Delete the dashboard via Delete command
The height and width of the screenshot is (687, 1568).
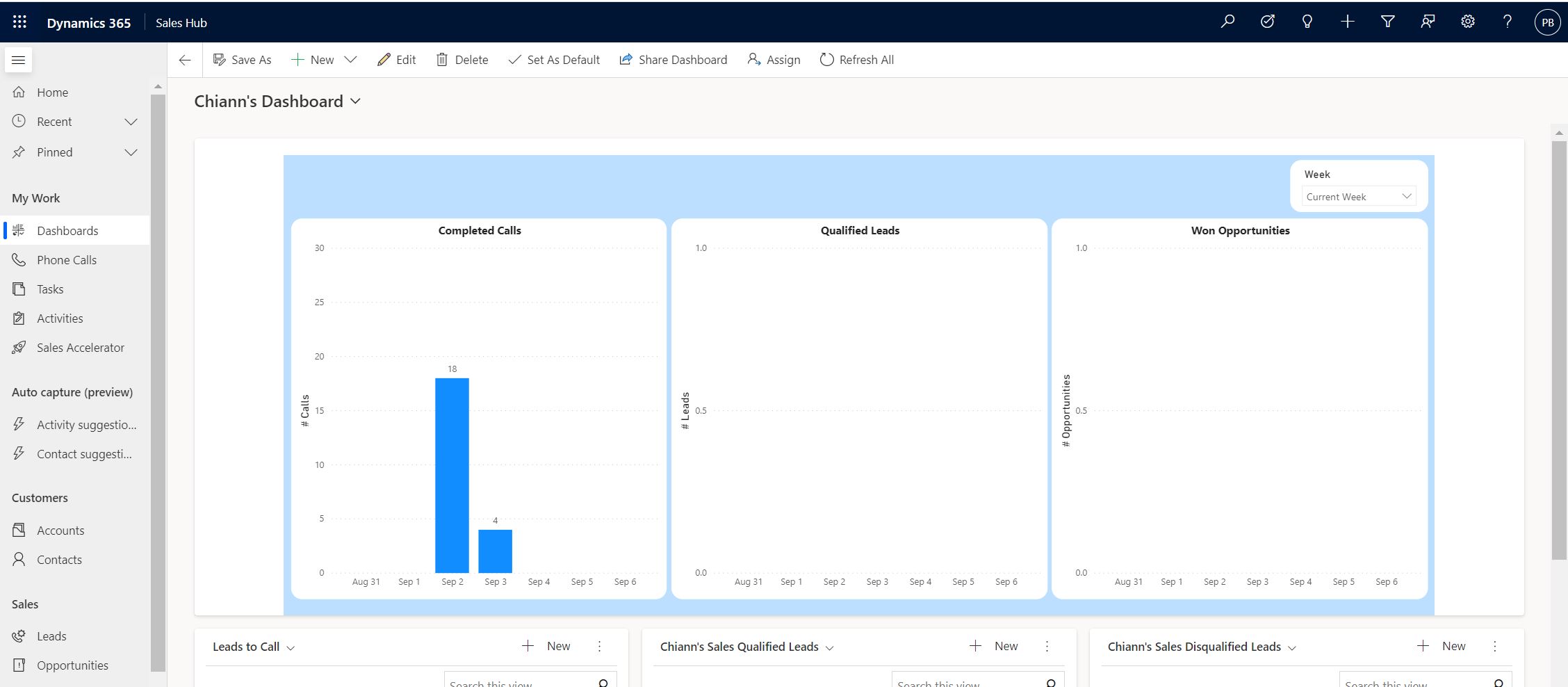[462, 60]
